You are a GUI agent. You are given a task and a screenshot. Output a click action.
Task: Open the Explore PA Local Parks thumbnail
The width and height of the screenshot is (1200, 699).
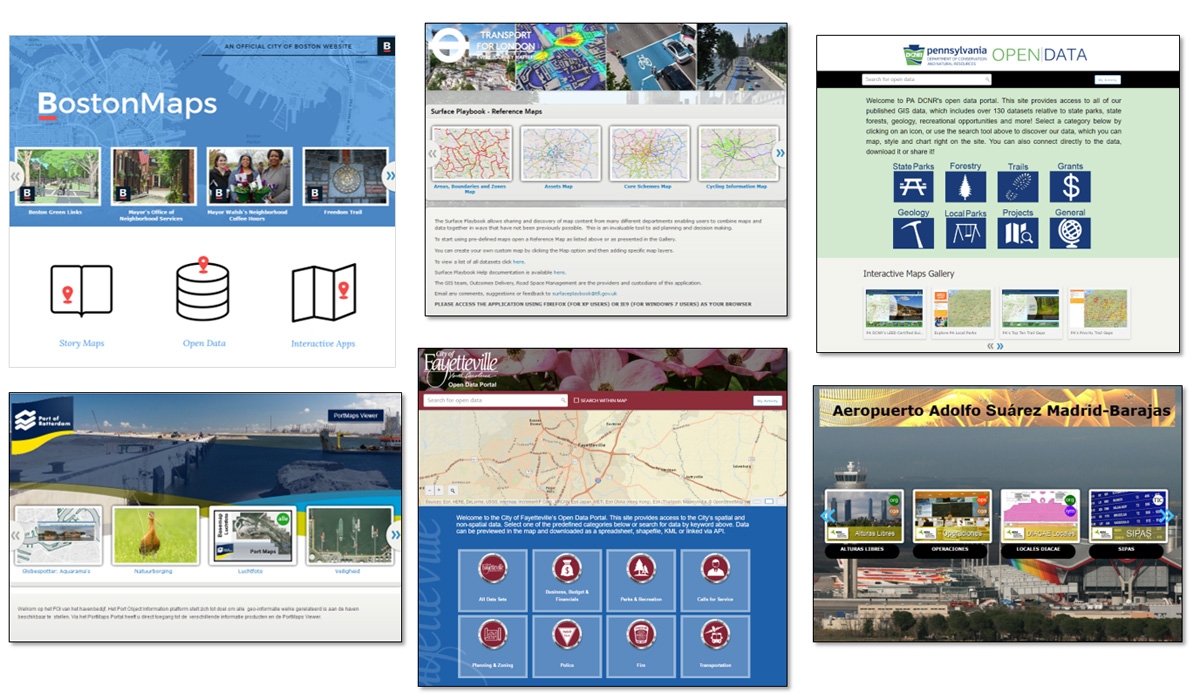(962, 310)
